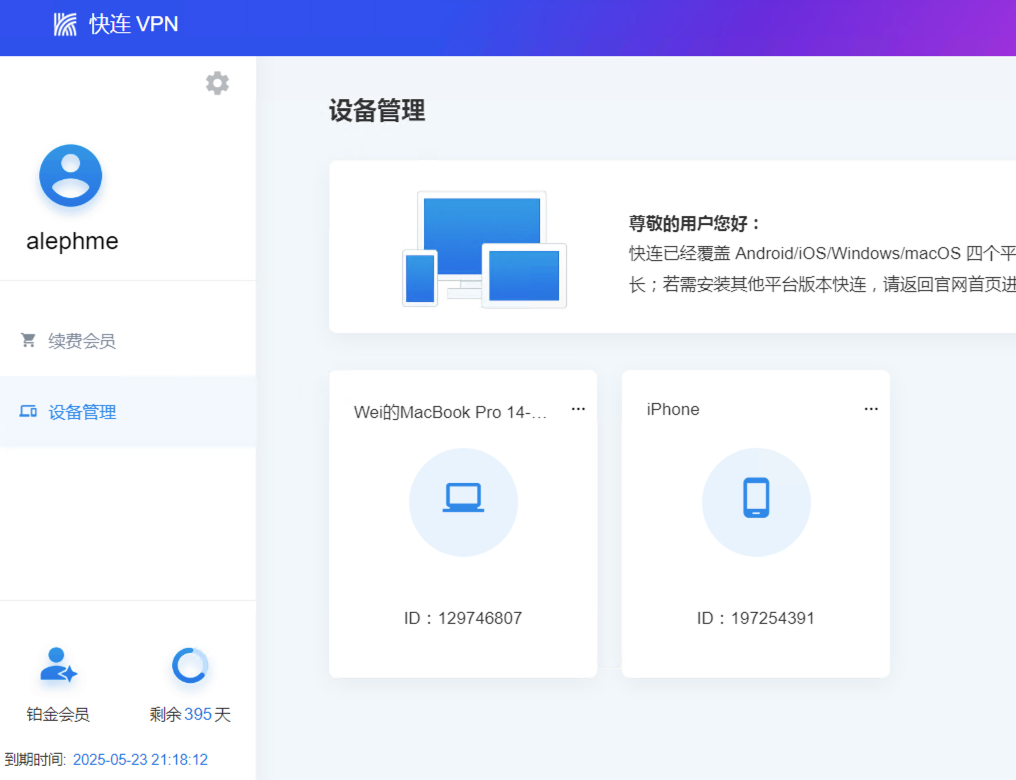
Task: Click the 快连 VPN title text
Action: pyautogui.click(x=134, y=25)
